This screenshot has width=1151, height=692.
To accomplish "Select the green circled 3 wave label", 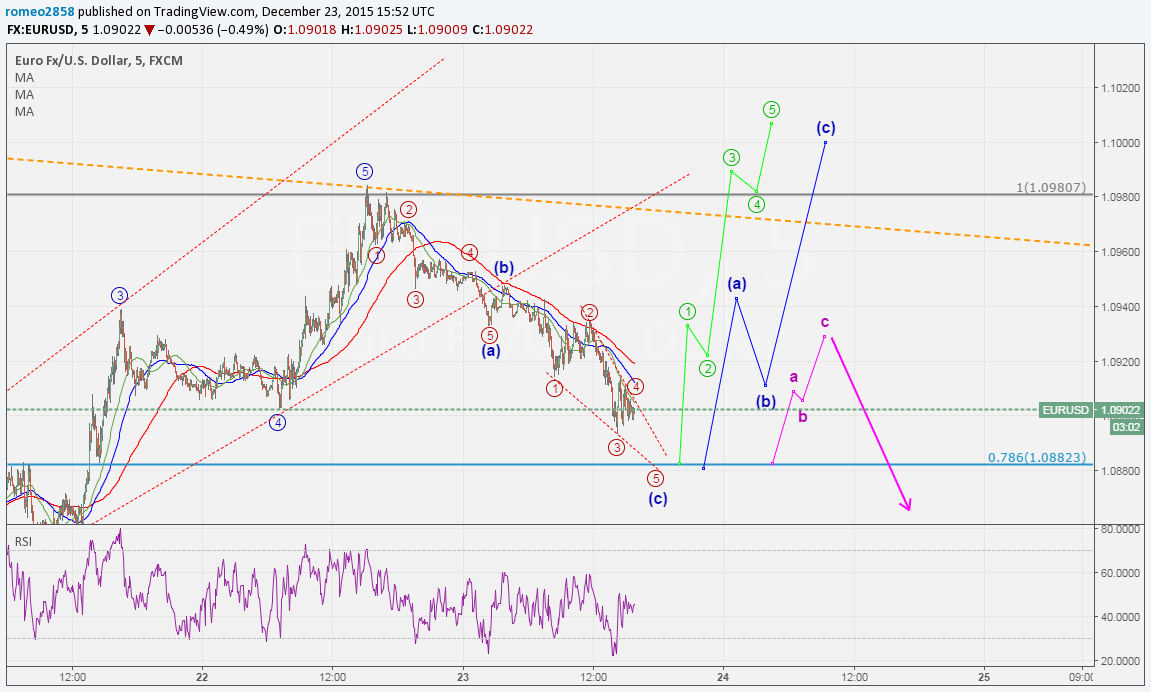I will coord(731,157).
